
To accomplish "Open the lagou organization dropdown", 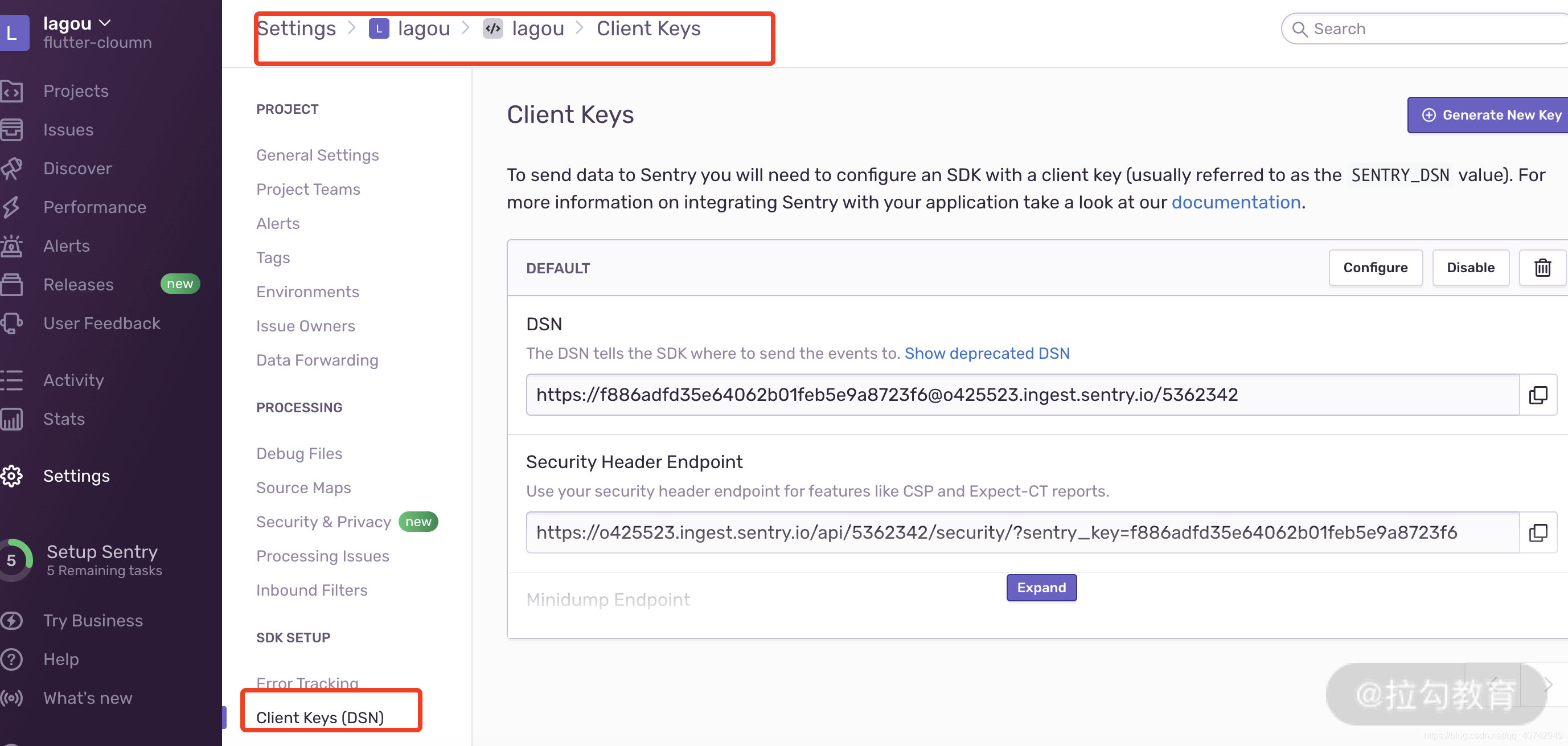I will pos(77,23).
